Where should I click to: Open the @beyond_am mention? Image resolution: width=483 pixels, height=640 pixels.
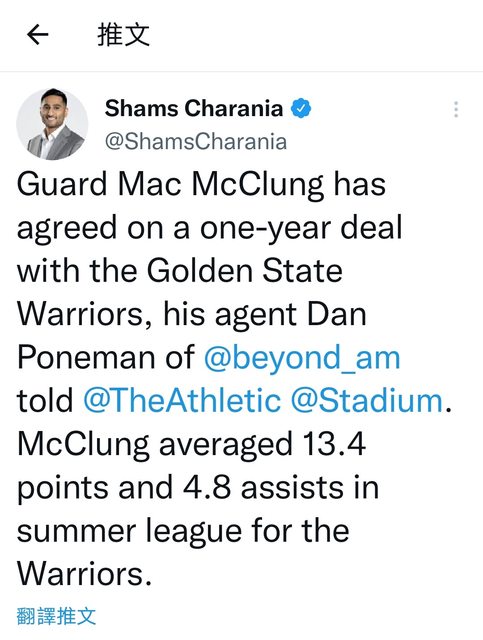tap(302, 358)
